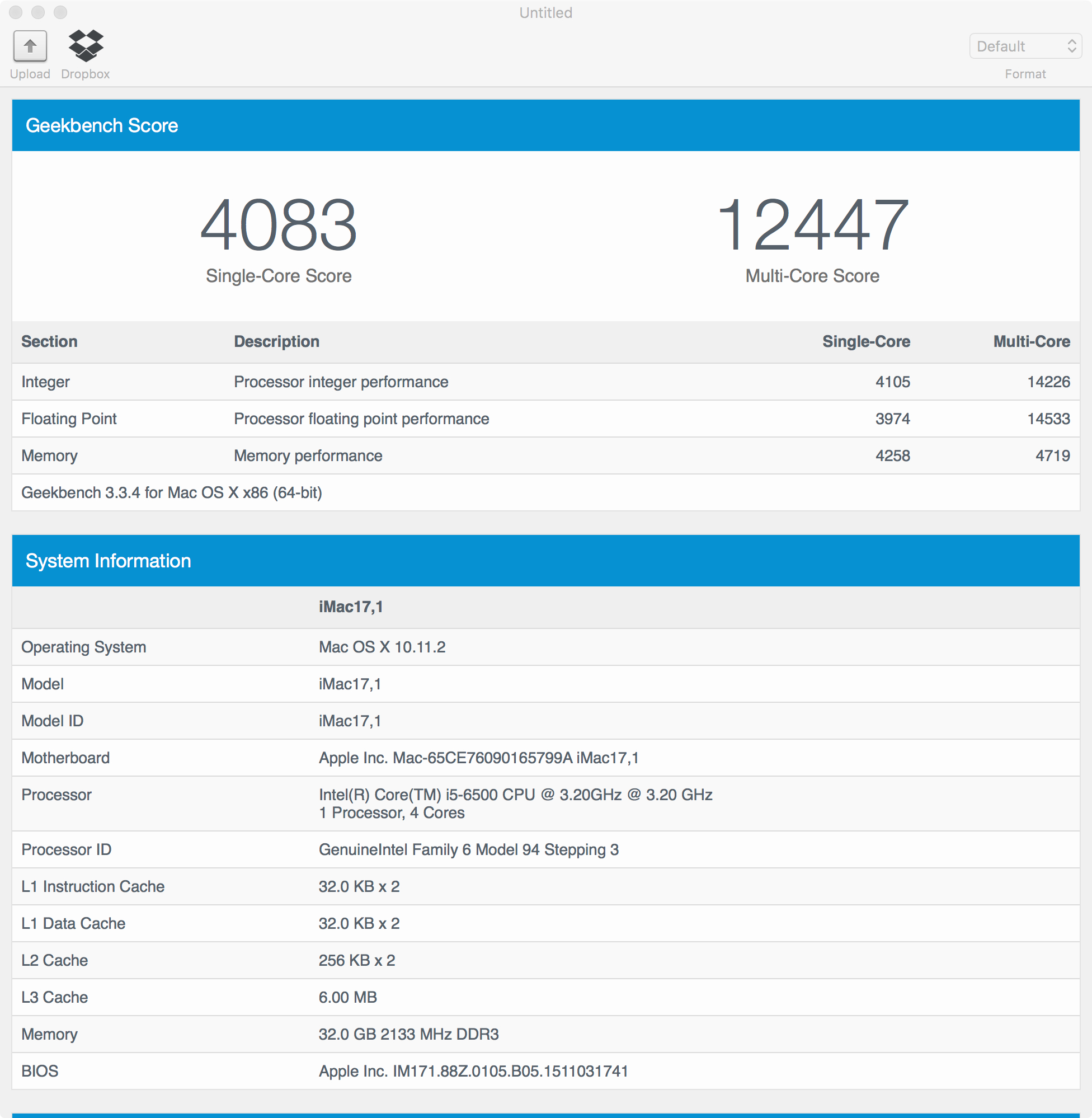Click the BIOS version text
1092x1118 pixels.
(x=473, y=1071)
